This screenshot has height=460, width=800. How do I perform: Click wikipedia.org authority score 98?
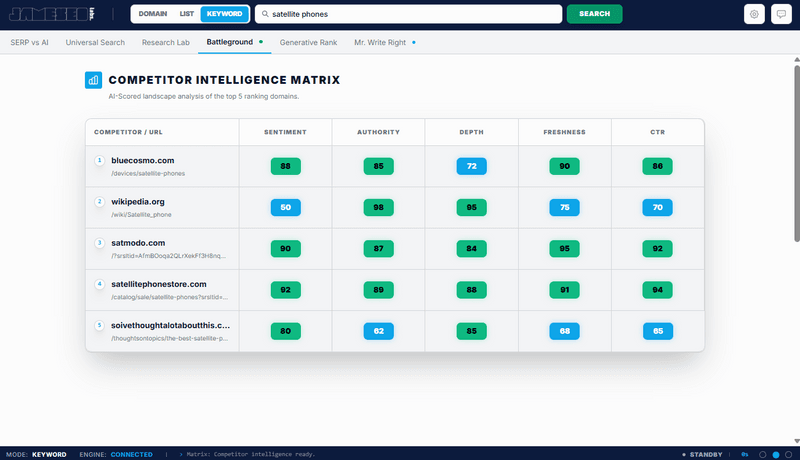point(379,208)
